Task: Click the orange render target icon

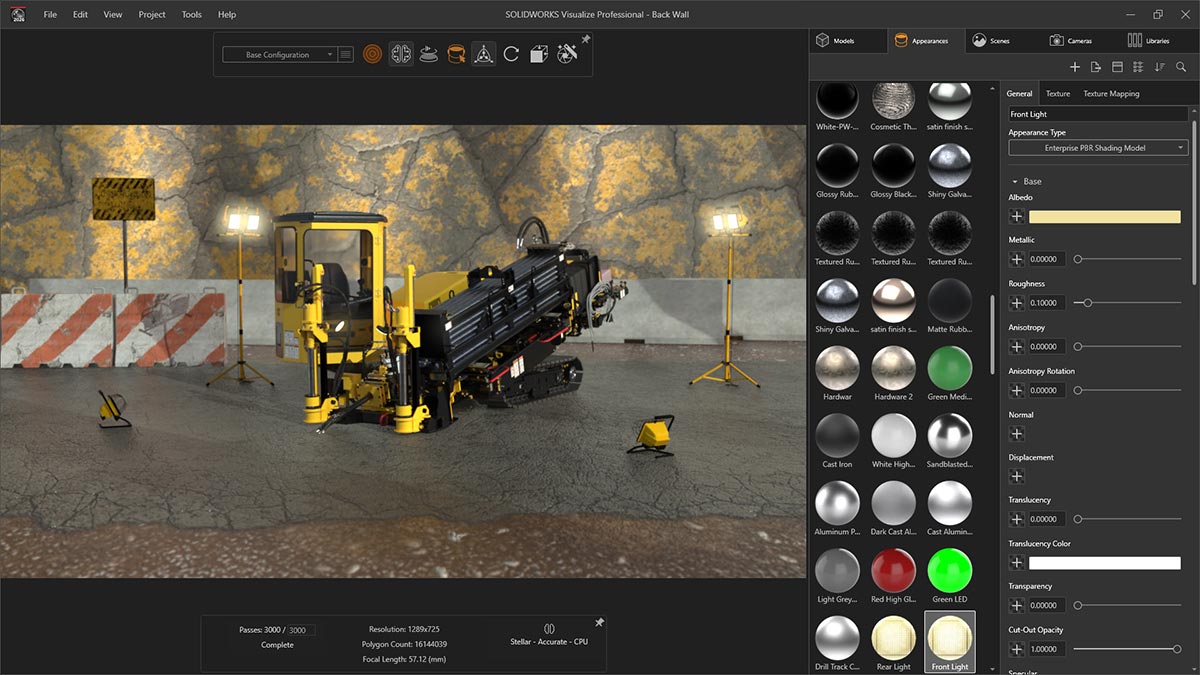Action: (373, 54)
